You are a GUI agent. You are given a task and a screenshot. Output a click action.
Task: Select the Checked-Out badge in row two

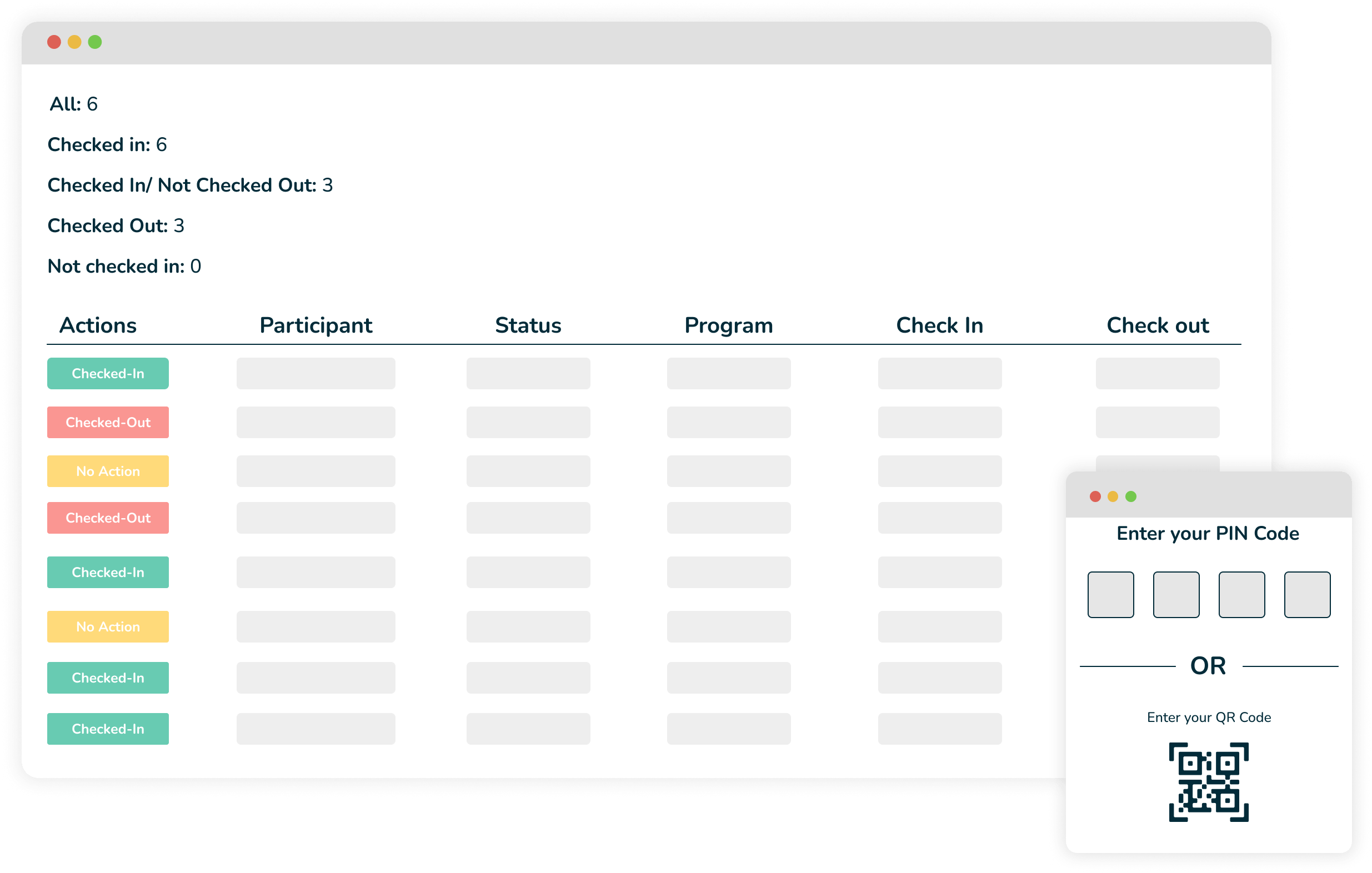[x=108, y=422]
